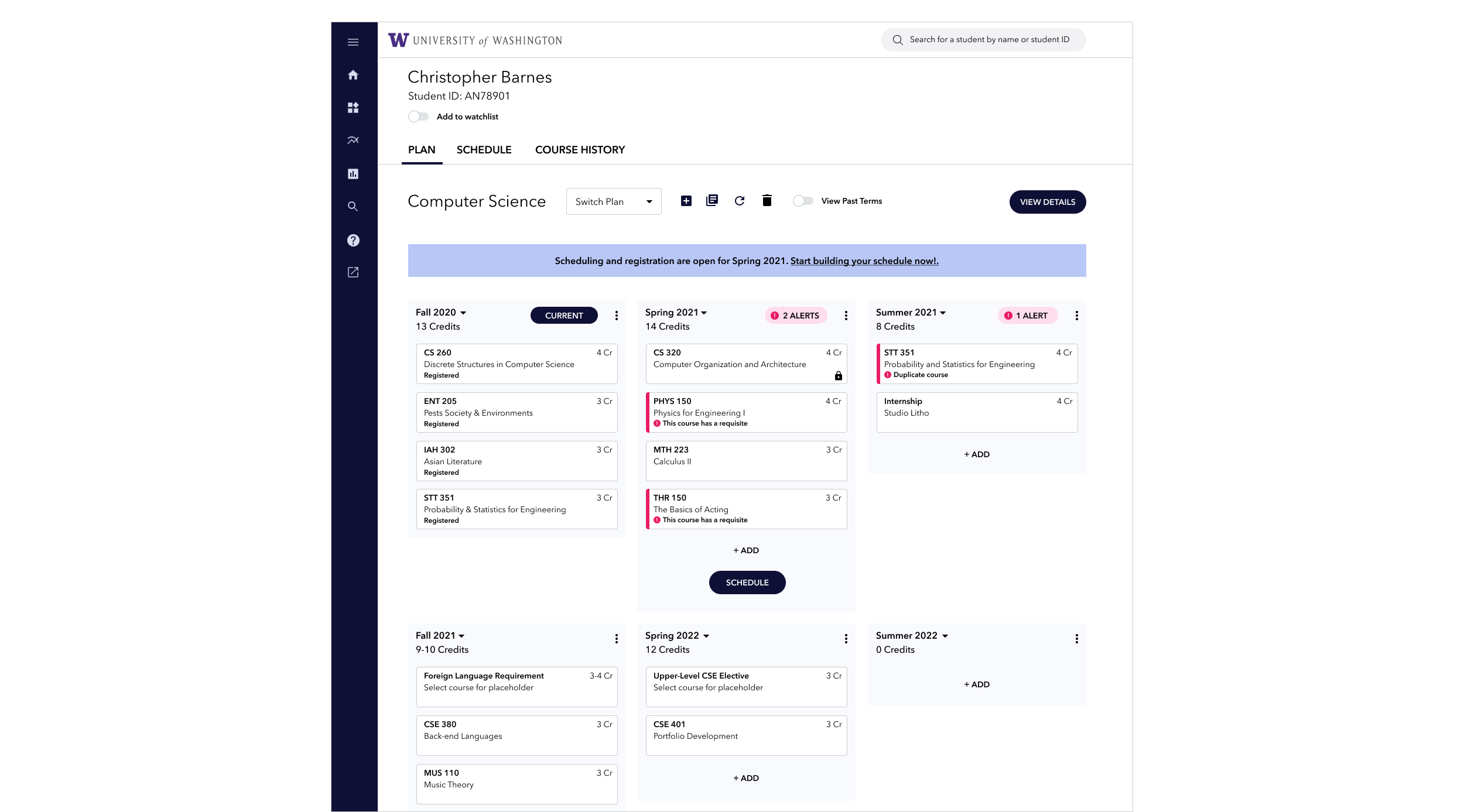This screenshot has height=812, width=1464.
Task: Follow the Start building your schedule now link
Action: [x=864, y=261]
